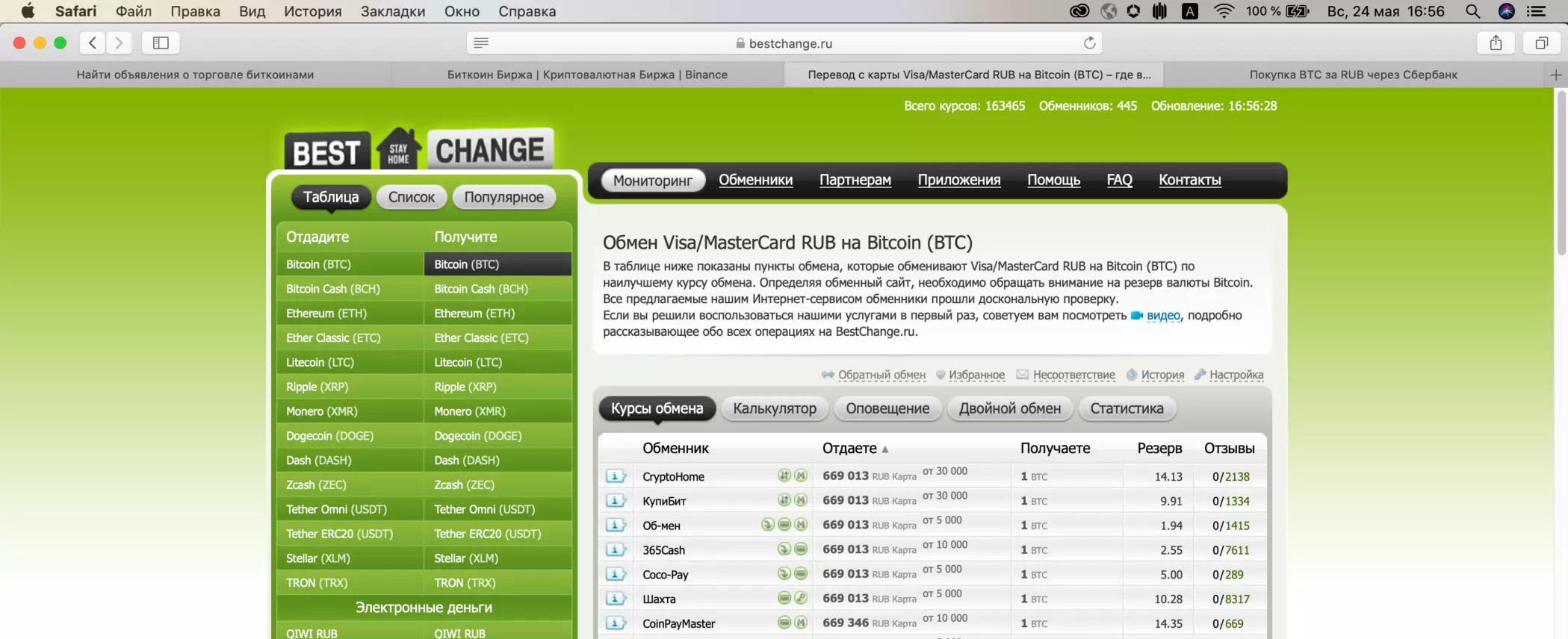1568x639 pixels.
Task: Click Обратный обмен link
Action: 881,375
